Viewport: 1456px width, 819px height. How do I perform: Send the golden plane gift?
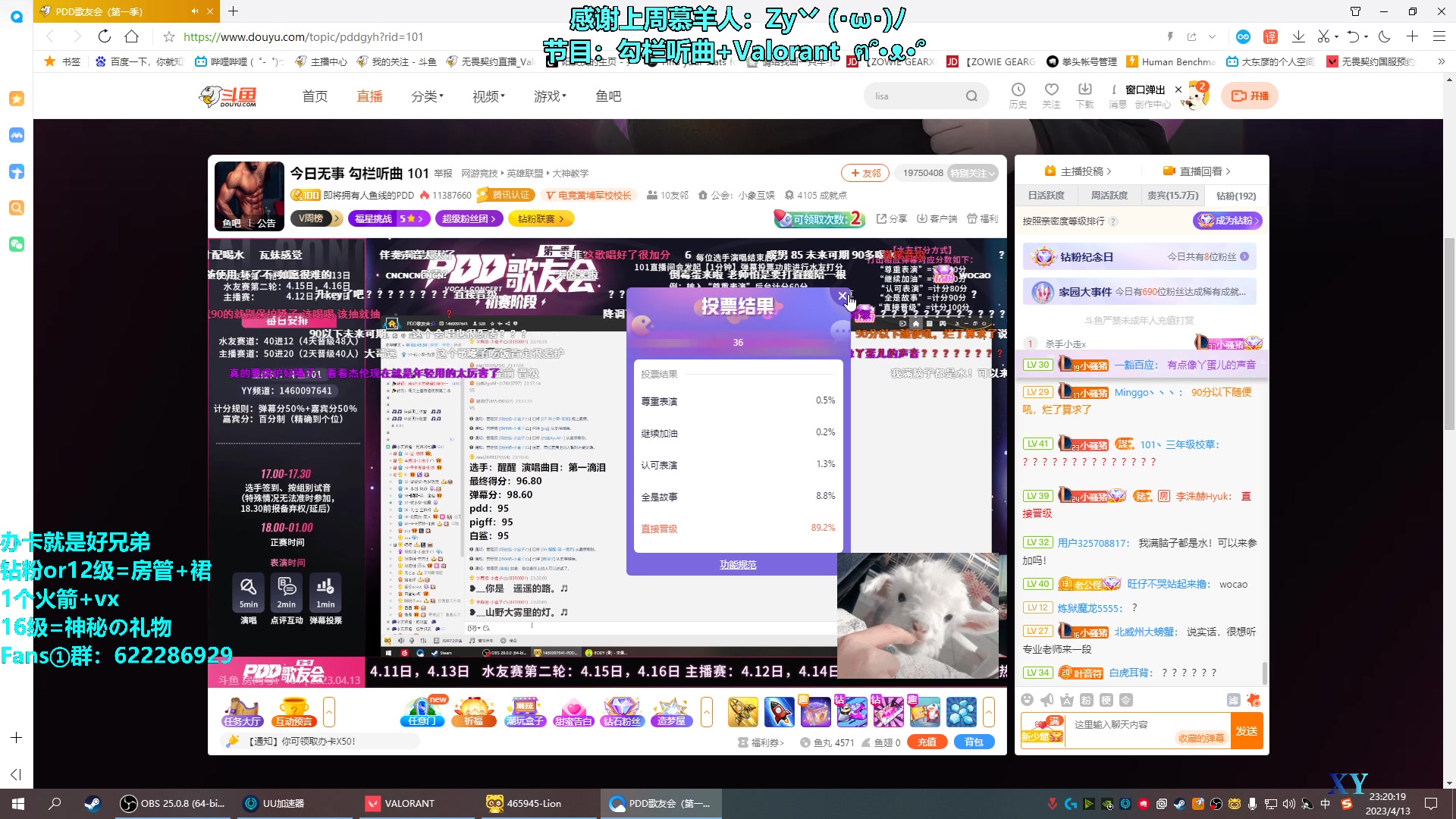click(x=743, y=712)
